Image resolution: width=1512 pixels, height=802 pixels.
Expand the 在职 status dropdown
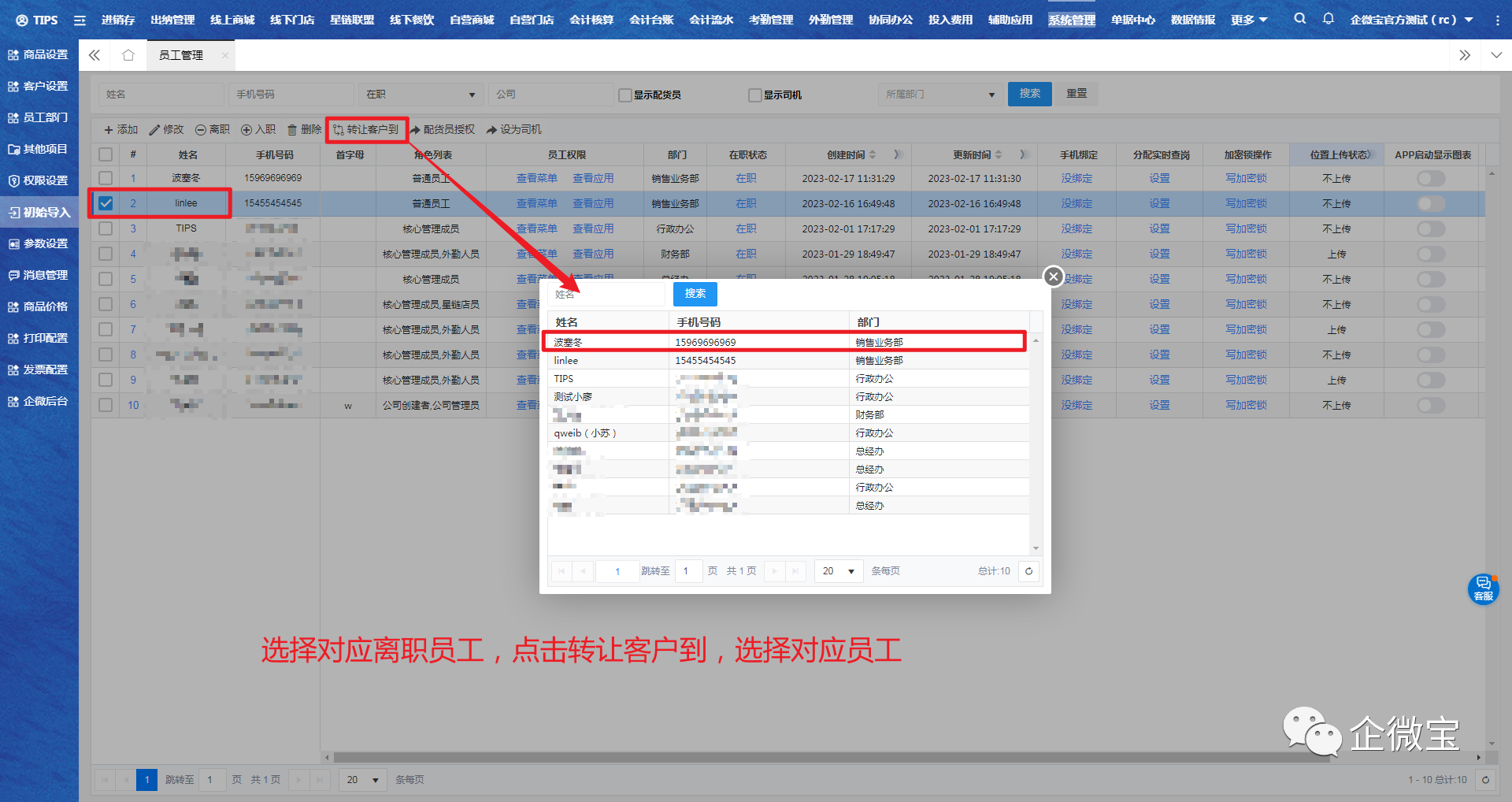[x=421, y=95]
